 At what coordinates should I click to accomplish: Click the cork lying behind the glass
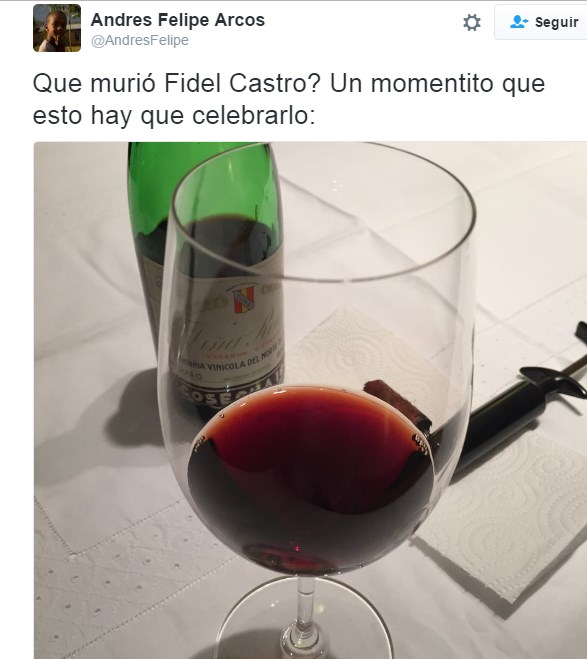[x=397, y=401]
